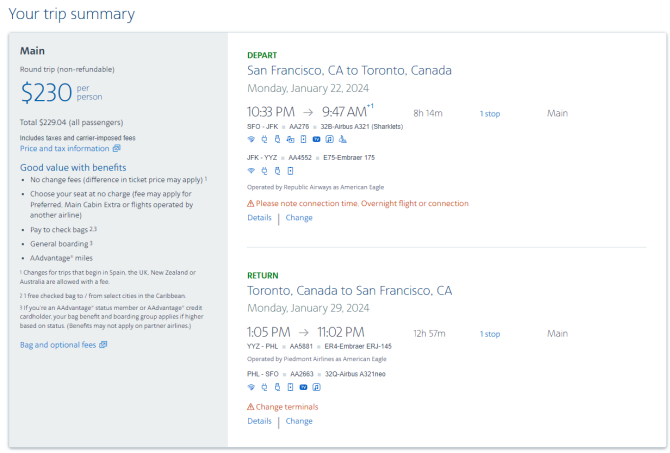Image resolution: width=670 pixels, height=453 pixels.
Task: Click the $230 per person price
Action: tap(62, 92)
